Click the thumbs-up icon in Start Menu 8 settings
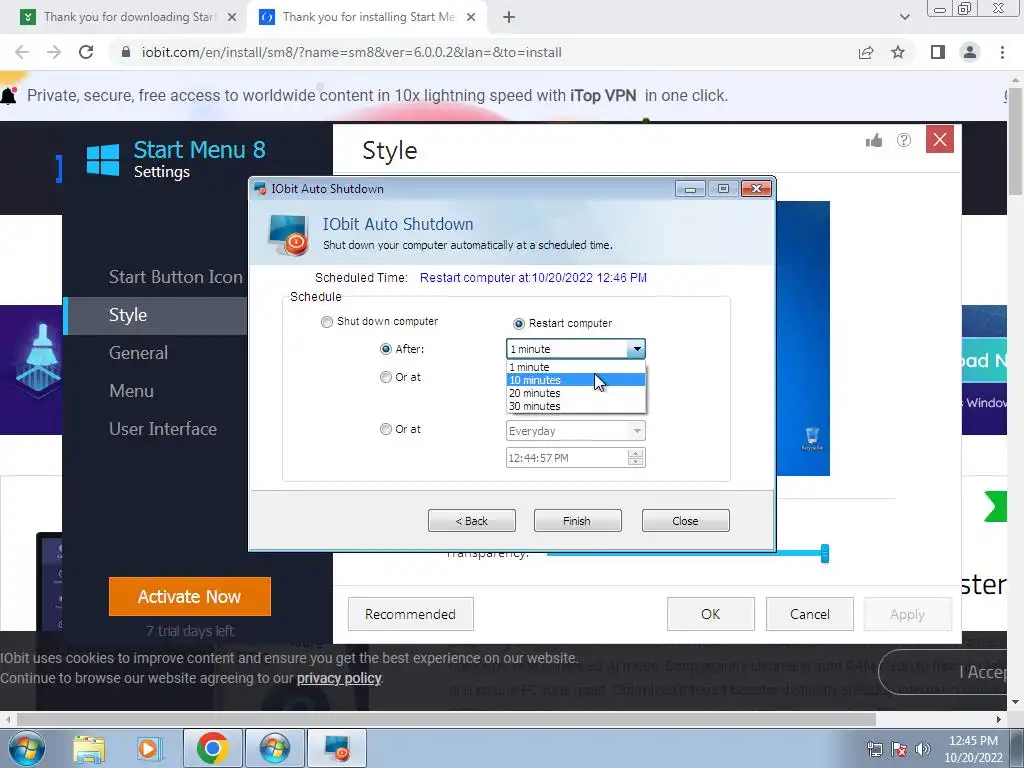 point(874,140)
